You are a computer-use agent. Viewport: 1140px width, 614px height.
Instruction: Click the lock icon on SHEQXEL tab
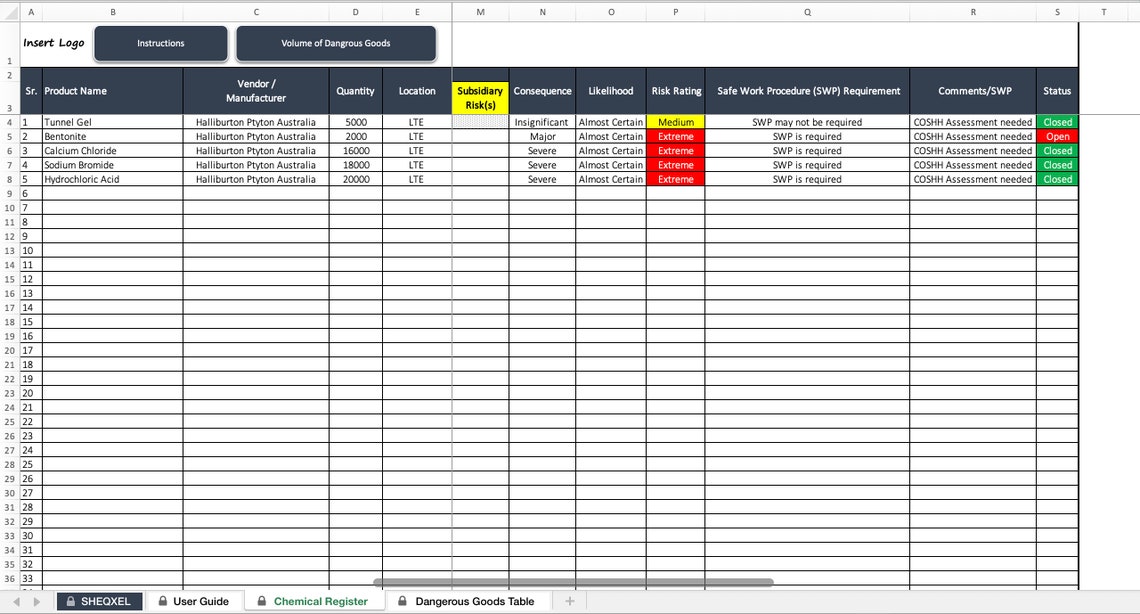click(x=69, y=601)
